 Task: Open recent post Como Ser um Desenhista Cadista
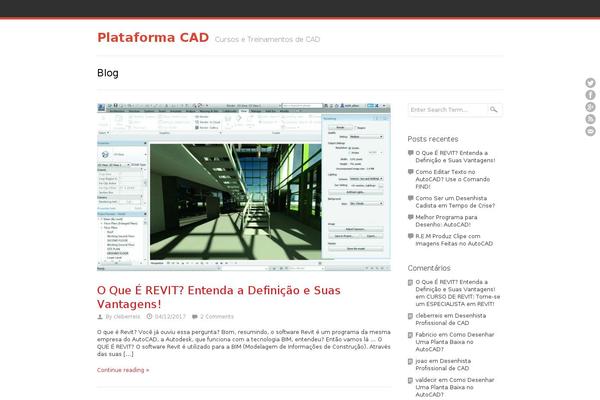(455, 202)
